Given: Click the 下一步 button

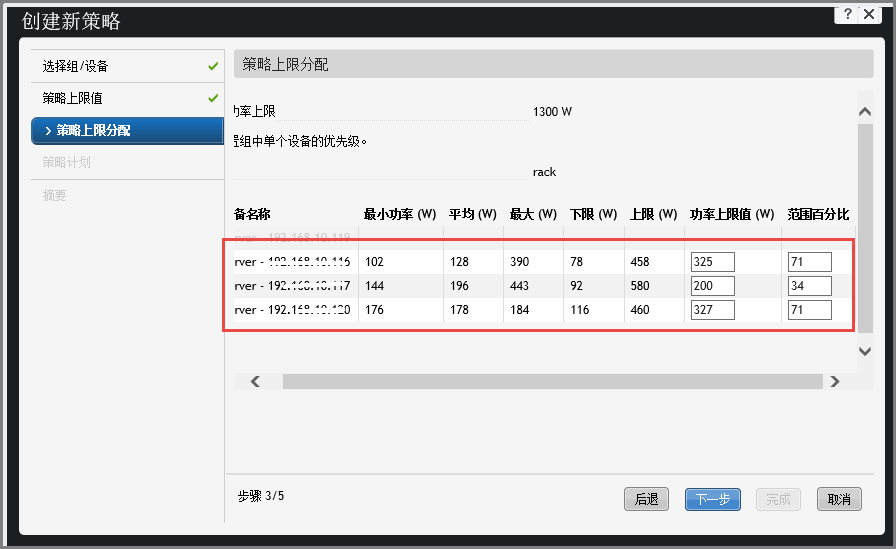Looking at the screenshot, I should 713,499.
